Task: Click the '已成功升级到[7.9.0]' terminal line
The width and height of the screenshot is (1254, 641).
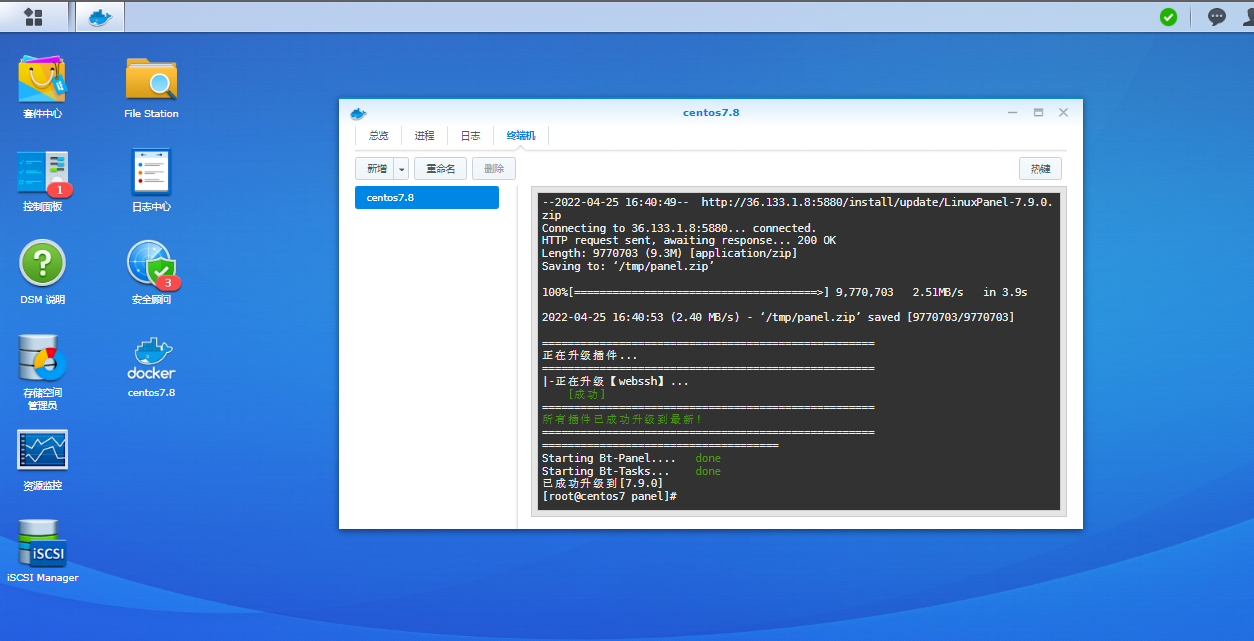Action: [x=602, y=483]
